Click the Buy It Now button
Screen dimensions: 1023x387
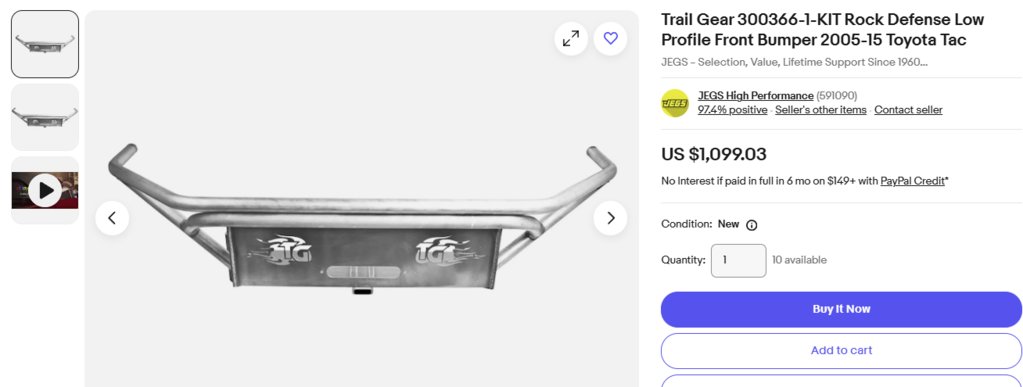pos(841,309)
